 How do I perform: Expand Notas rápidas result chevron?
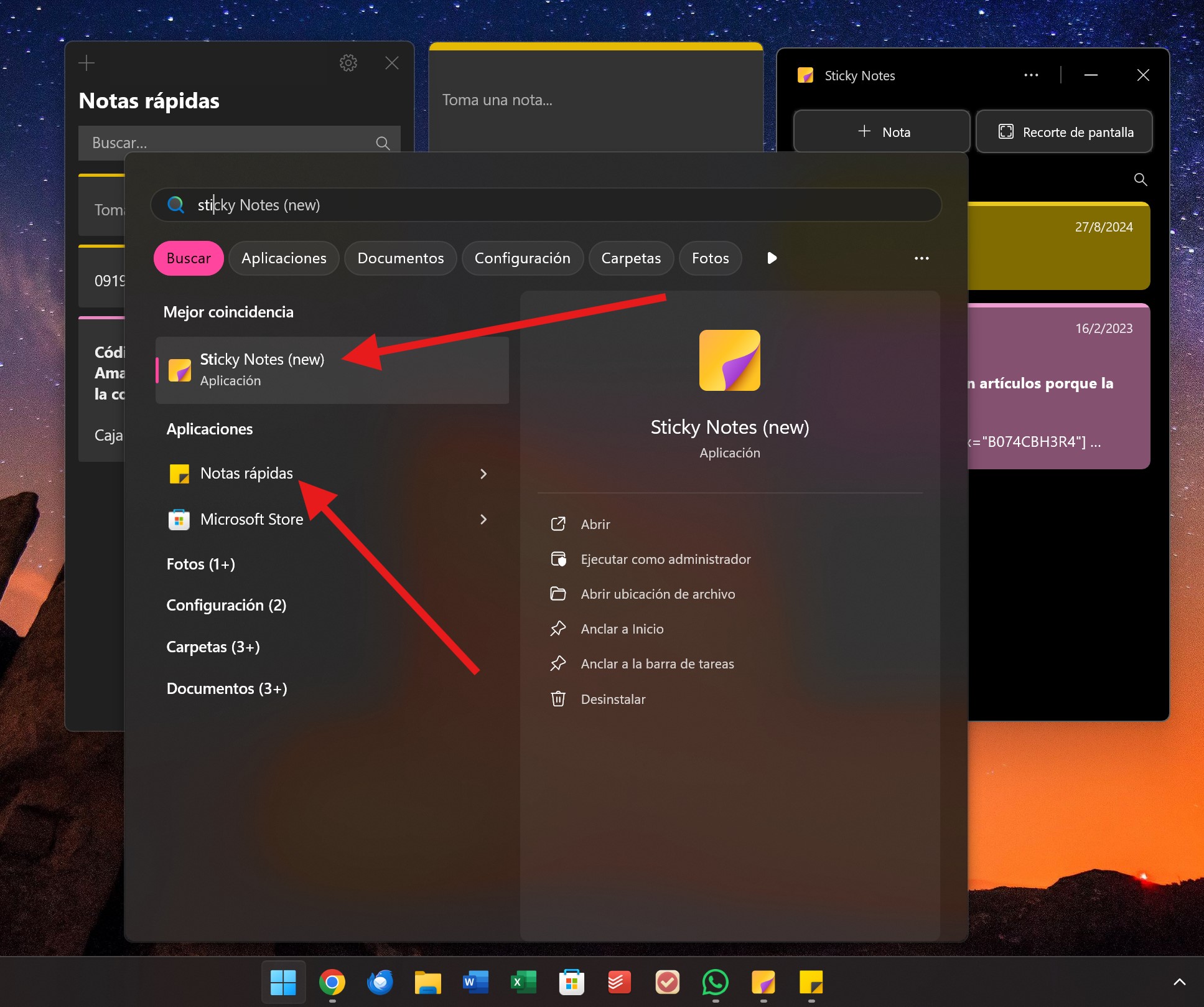click(483, 474)
